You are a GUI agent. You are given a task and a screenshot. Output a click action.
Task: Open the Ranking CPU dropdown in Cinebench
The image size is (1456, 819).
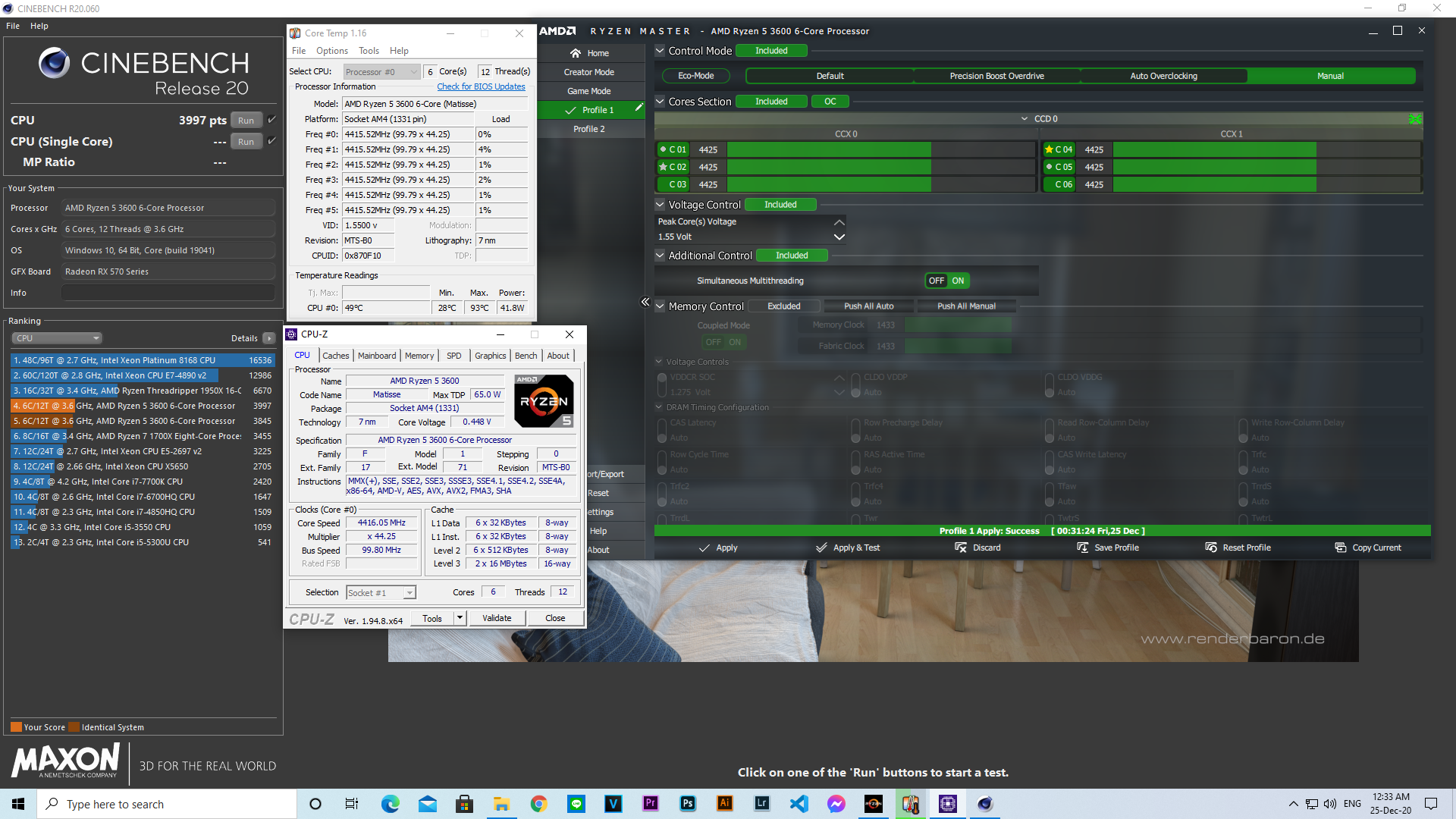[57, 338]
